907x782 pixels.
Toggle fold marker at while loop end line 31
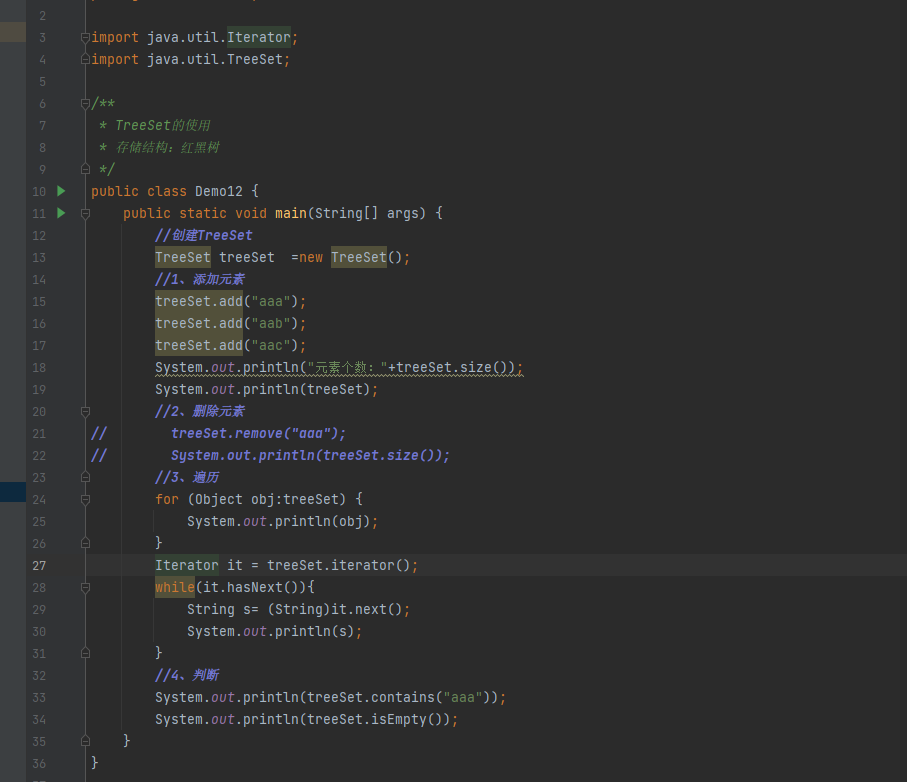click(x=86, y=653)
